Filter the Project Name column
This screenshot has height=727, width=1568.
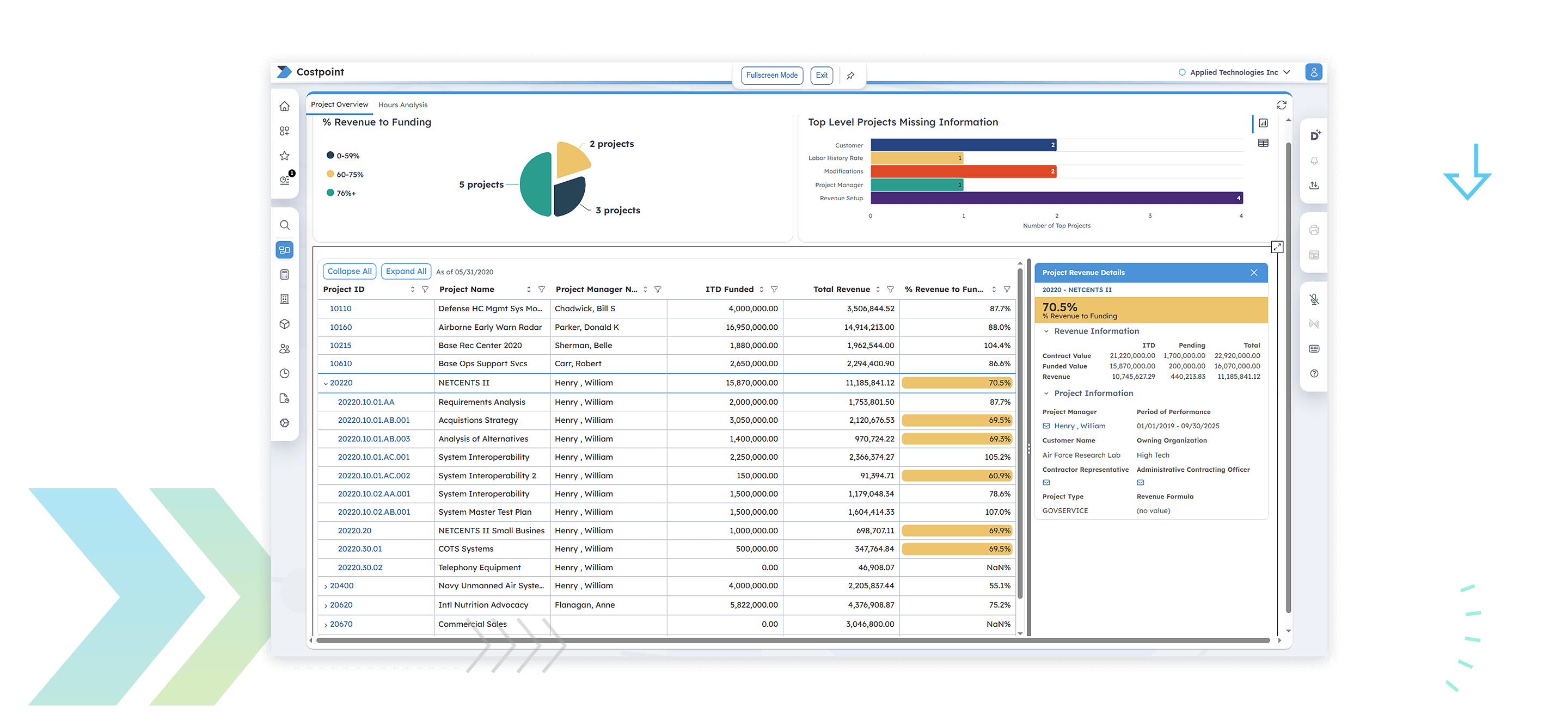541,289
